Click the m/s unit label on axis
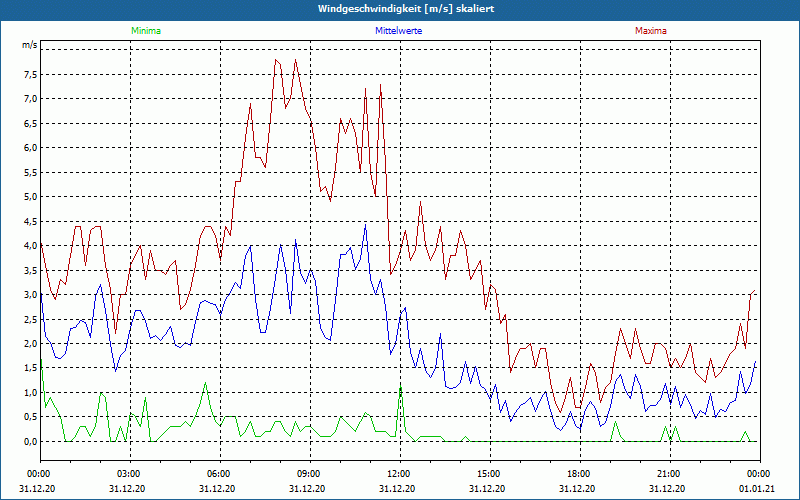 pos(30,45)
